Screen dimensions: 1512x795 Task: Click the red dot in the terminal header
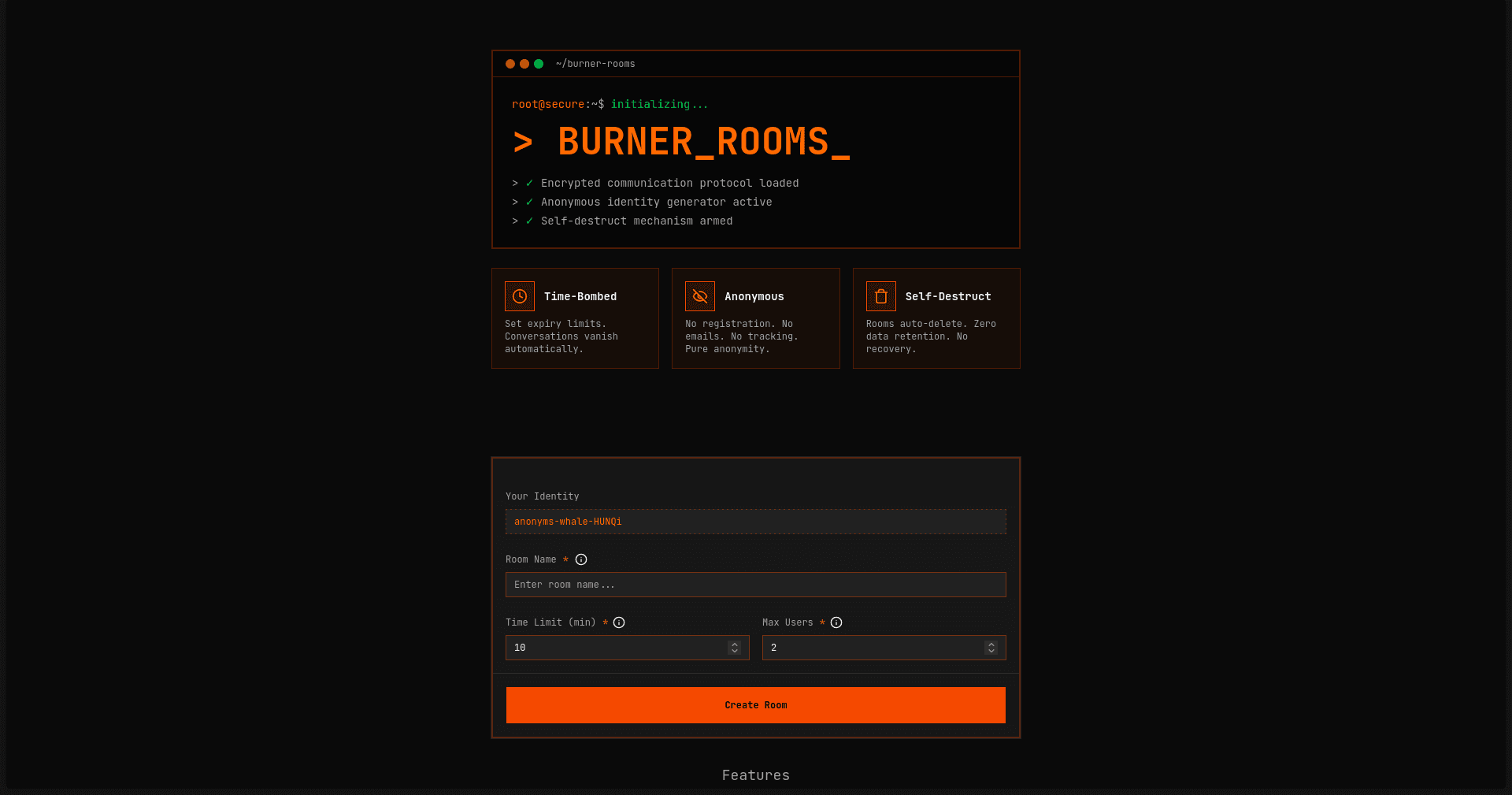[x=510, y=64]
